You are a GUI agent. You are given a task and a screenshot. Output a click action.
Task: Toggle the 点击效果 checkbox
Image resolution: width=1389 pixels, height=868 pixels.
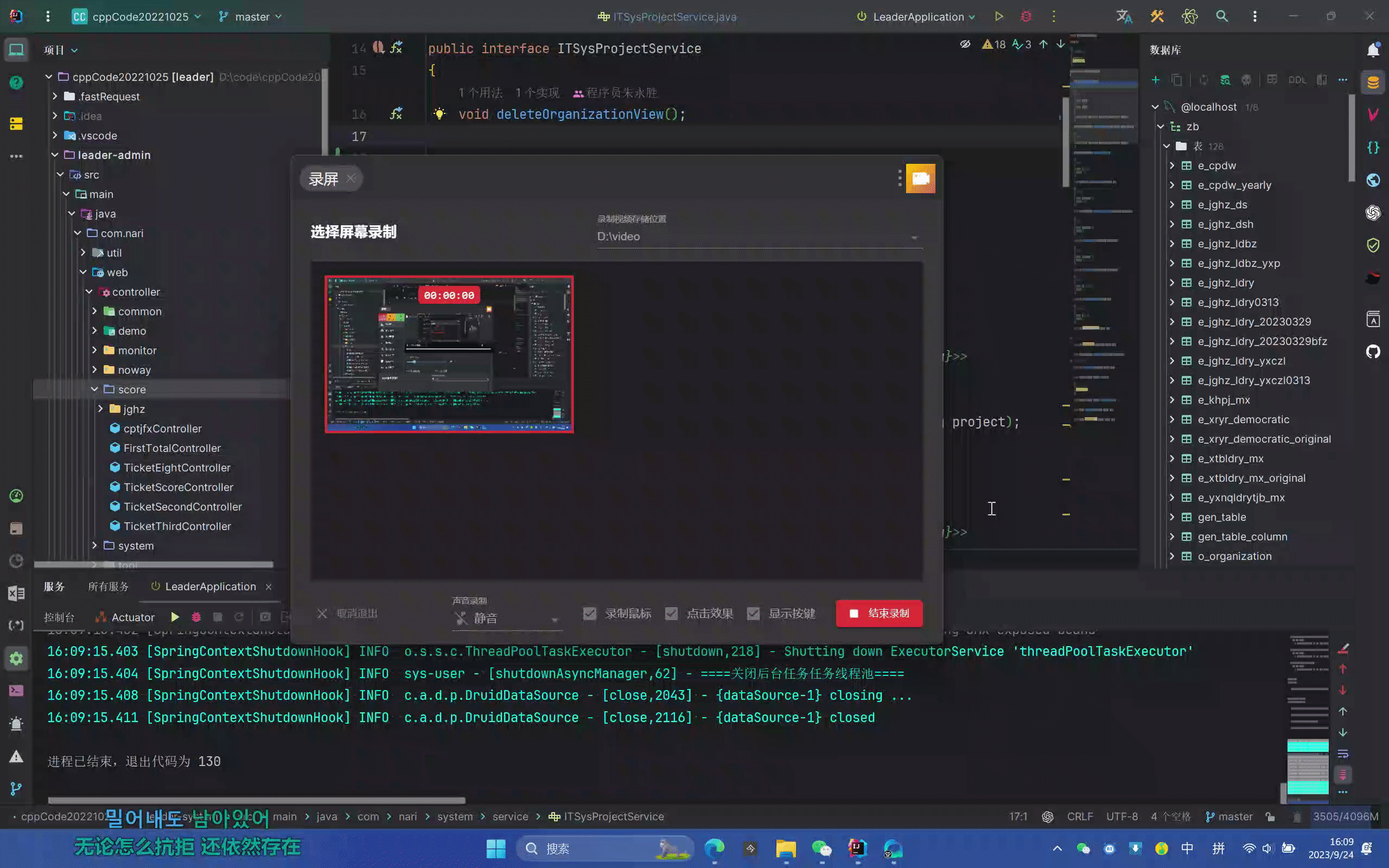pyautogui.click(x=672, y=614)
